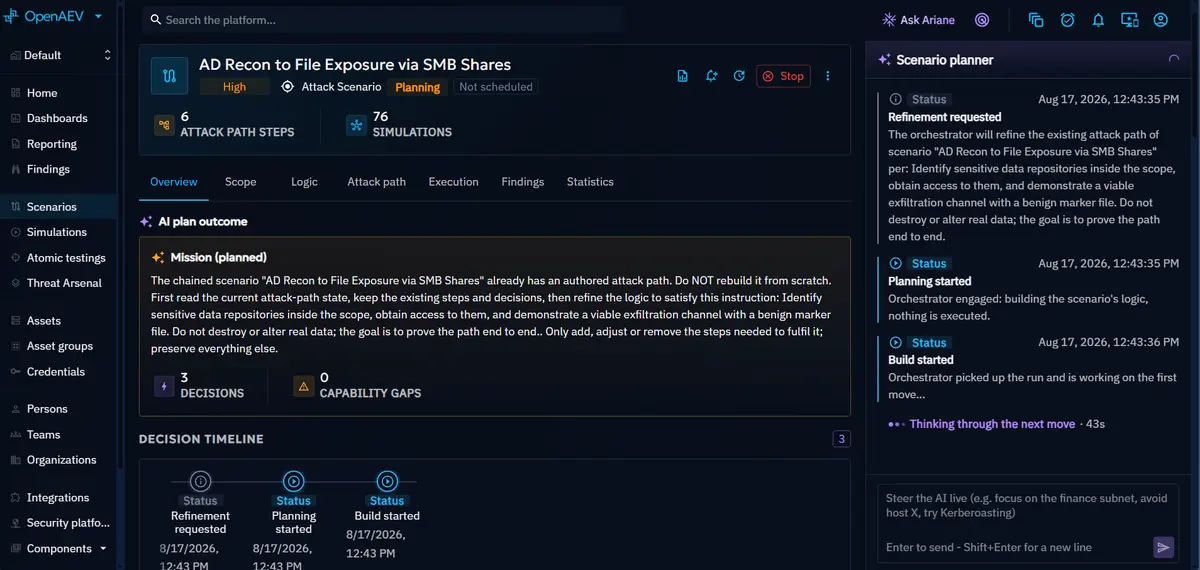Stop the running scenario planning
The image size is (1200, 570).
tap(782, 76)
